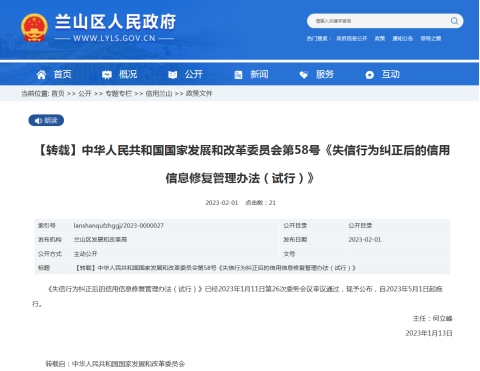The width and height of the screenshot is (480, 371).
Task: Click hot search link 通知公告
Action: click(x=402, y=39)
